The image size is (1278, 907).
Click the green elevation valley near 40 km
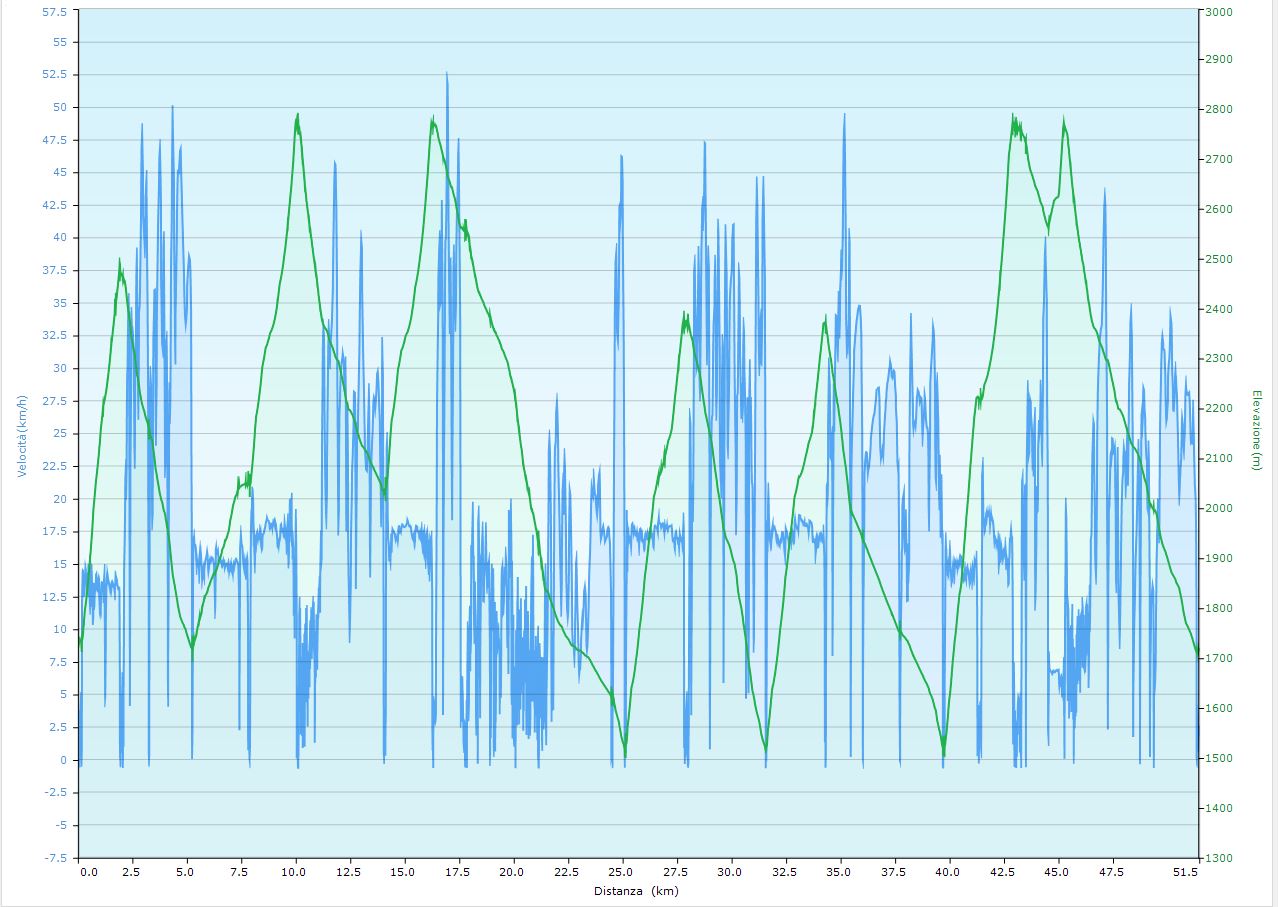(x=943, y=753)
